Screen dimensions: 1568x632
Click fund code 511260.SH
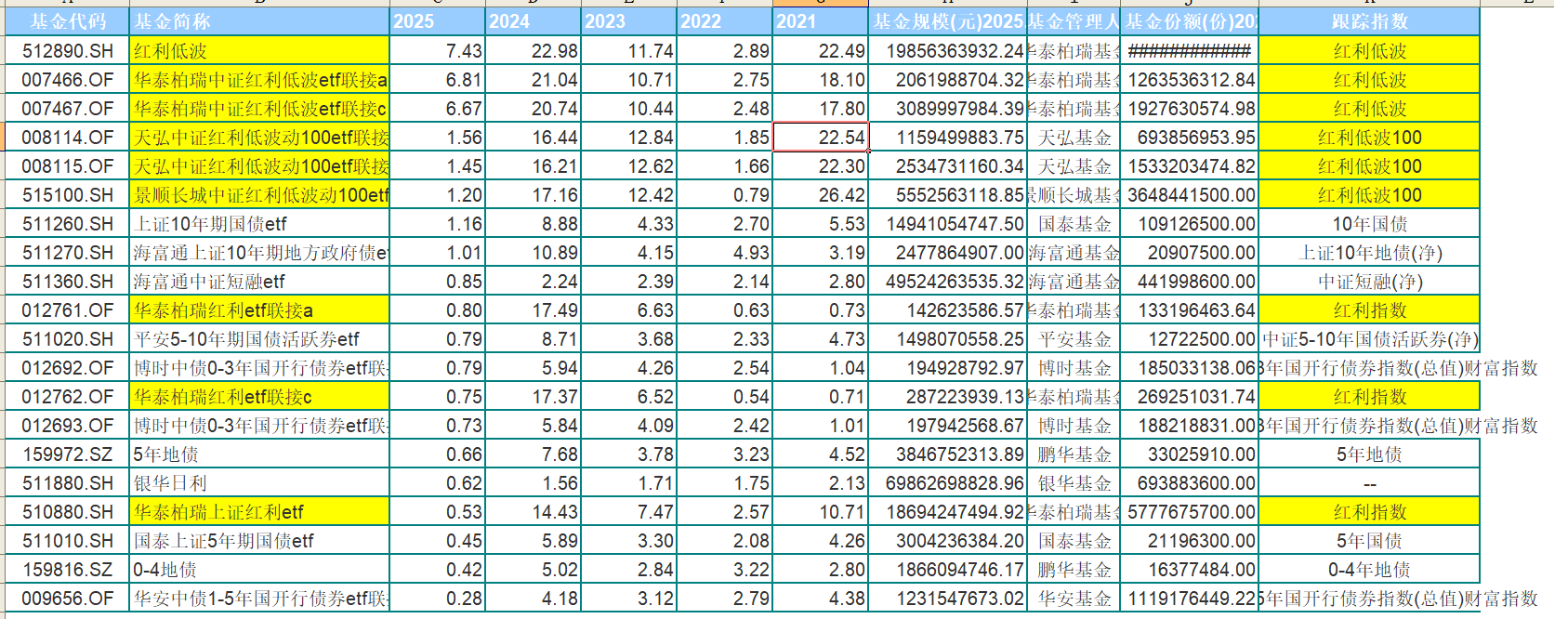pos(67,224)
